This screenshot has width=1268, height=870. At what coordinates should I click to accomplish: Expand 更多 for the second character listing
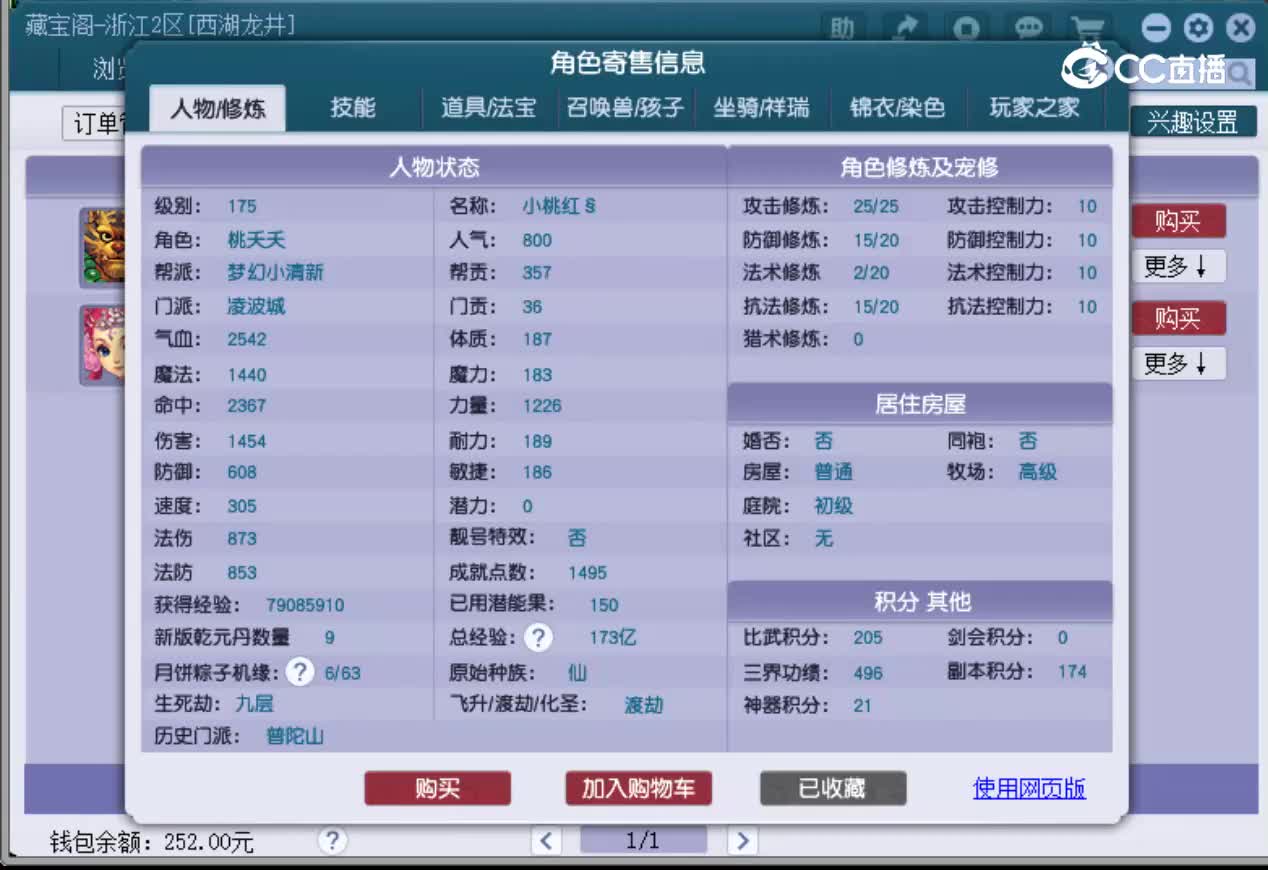click(x=1178, y=363)
